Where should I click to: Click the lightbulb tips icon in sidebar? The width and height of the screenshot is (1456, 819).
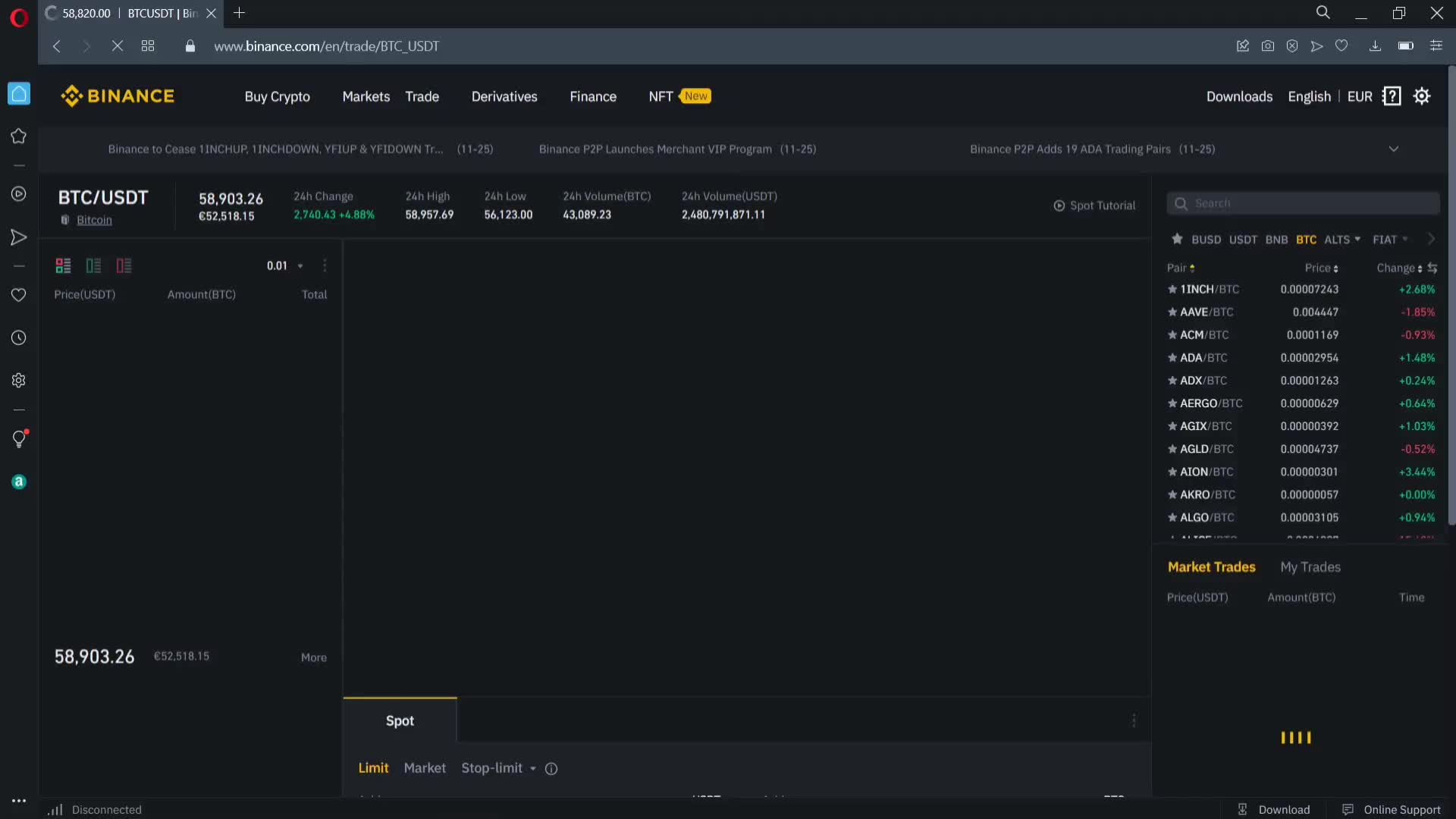19,438
